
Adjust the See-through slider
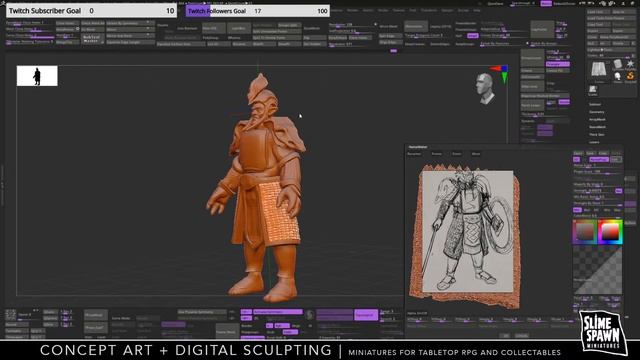pos(523,4)
